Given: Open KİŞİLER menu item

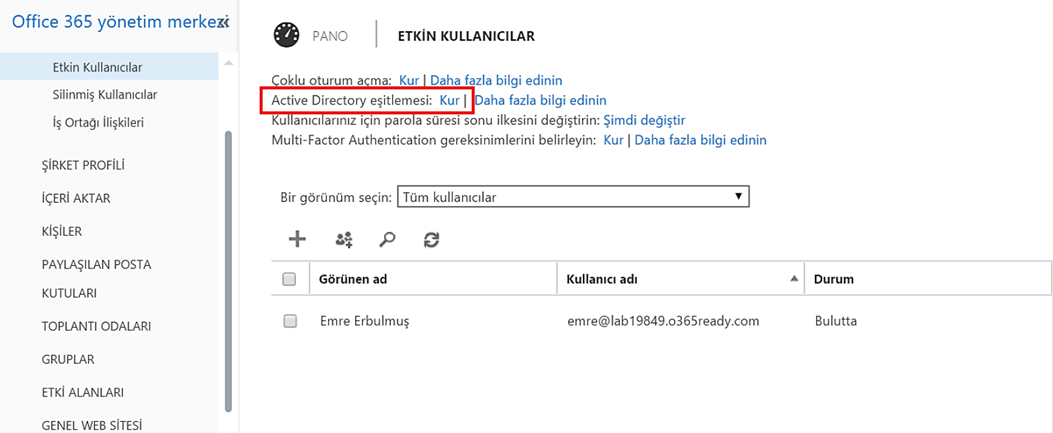Looking at the screenshot, I should pyautogui.click(x=62, y=232).
